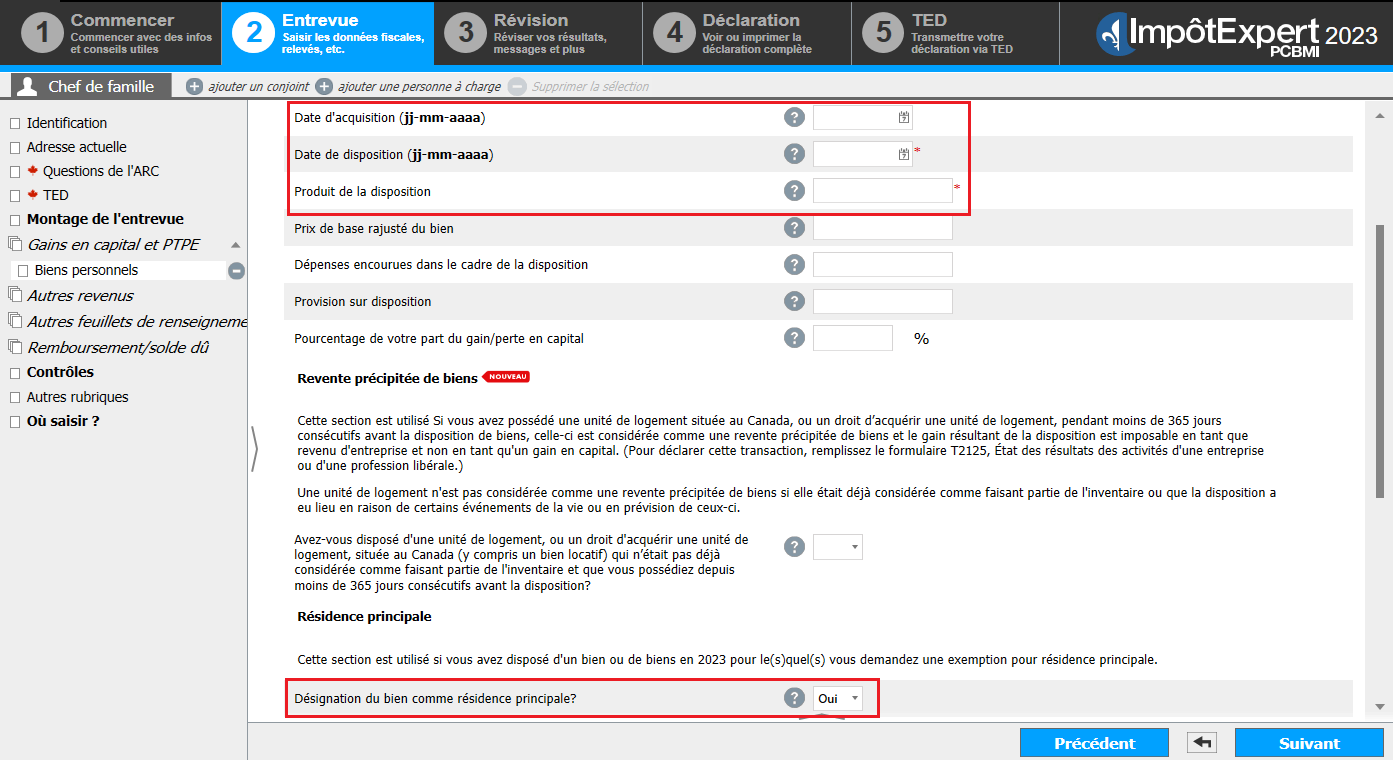This screenshot has width=1393, height=760.
Task: Focus the Produit de la disposition field
Action: (x=882, y=191)
